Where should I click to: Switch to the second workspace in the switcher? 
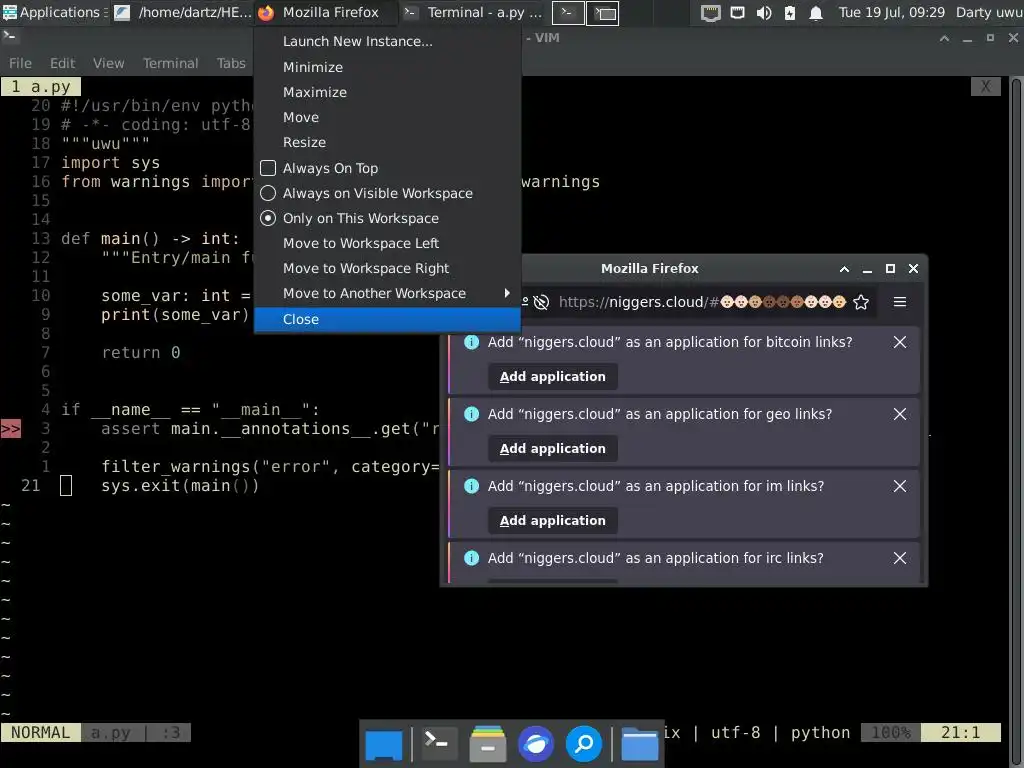602,13
